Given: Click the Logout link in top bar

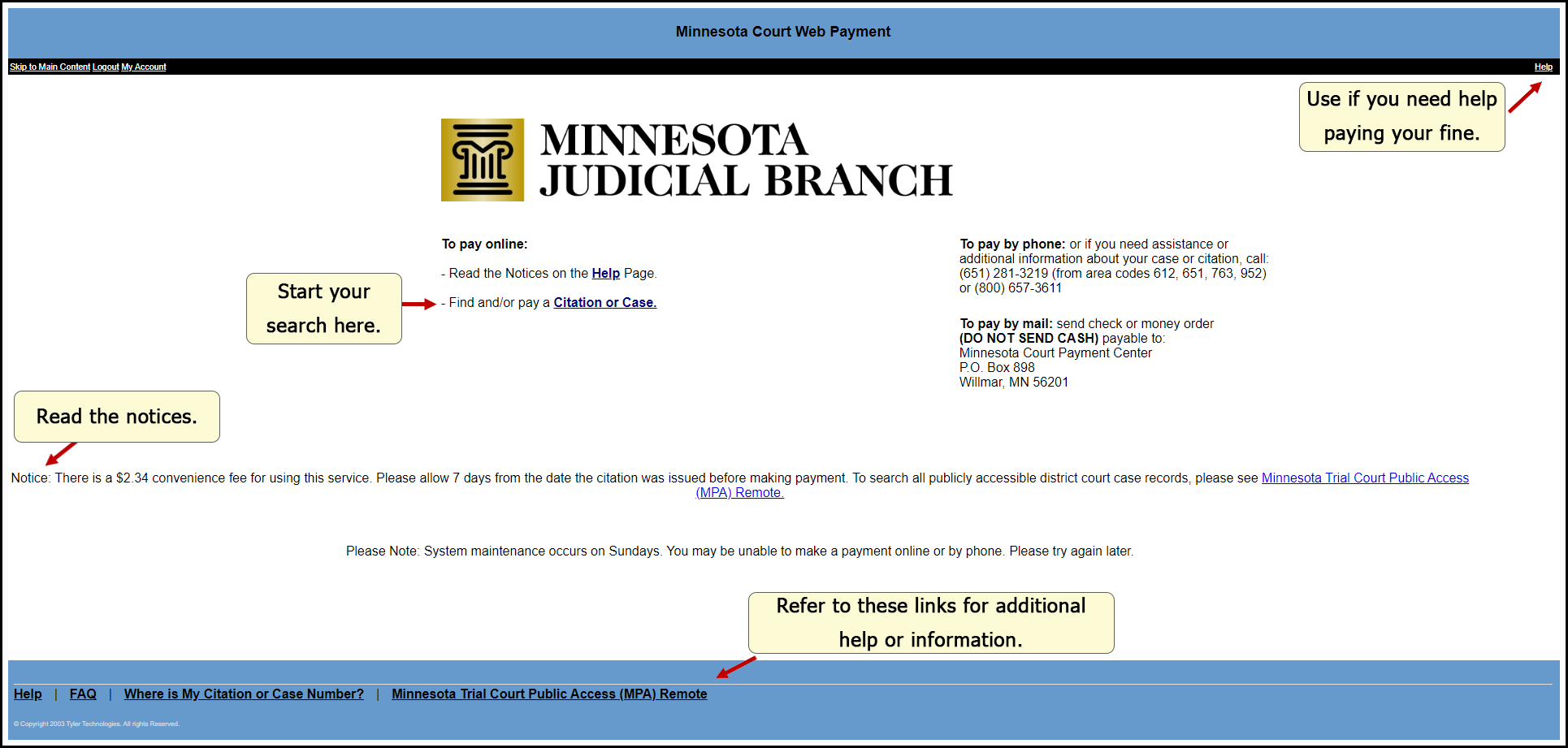Looking at the screenshot, I should pyautogui.click(x=106, y=67).
